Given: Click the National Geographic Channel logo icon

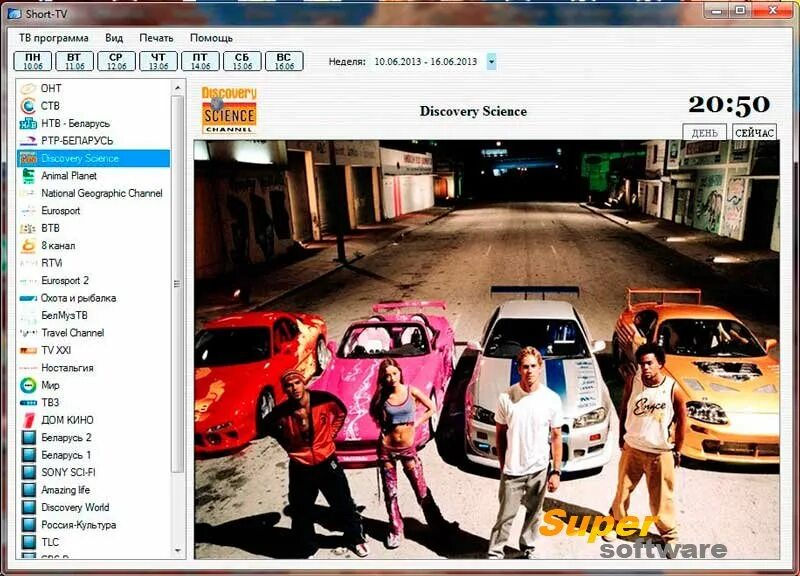Looking at the screenshot, I should [28, 193].
